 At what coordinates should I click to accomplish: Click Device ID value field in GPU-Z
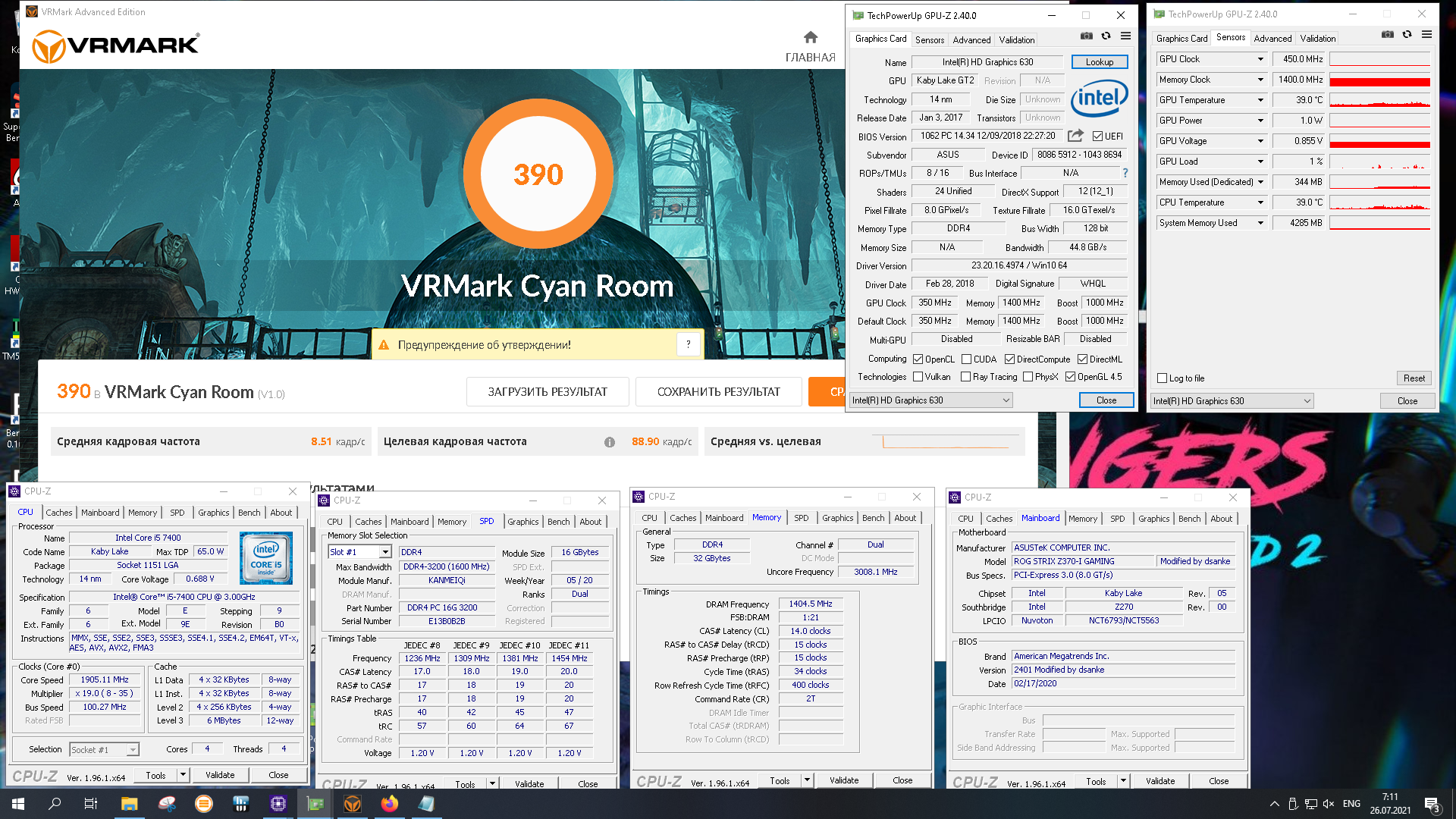pyautogui.click(x=1079, y=155)
